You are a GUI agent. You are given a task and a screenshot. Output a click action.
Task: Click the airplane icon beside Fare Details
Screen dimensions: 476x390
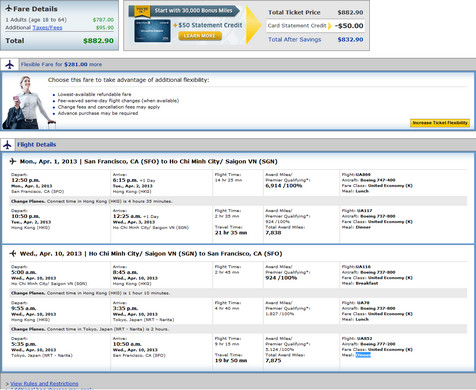click(9, 8)
